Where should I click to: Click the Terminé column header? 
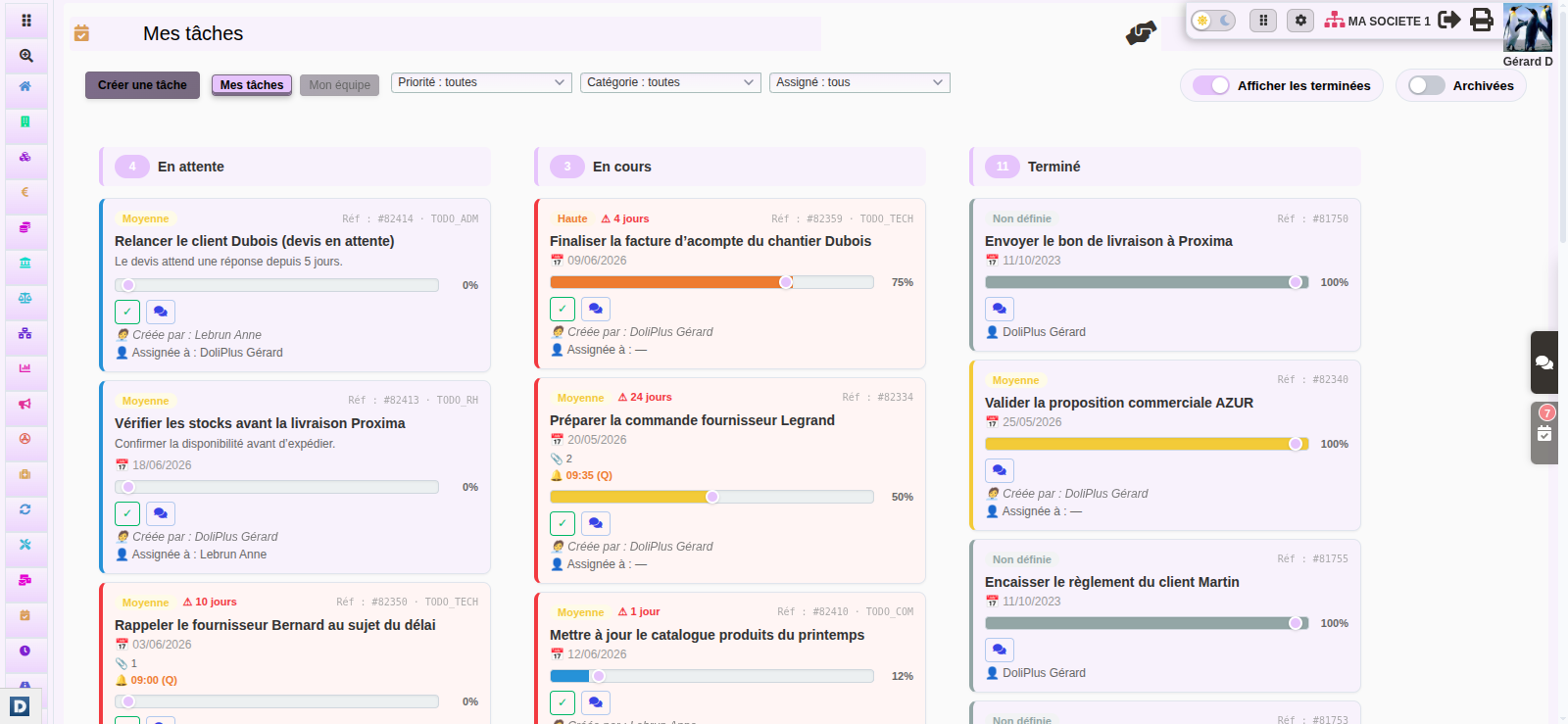[1165, 167]
